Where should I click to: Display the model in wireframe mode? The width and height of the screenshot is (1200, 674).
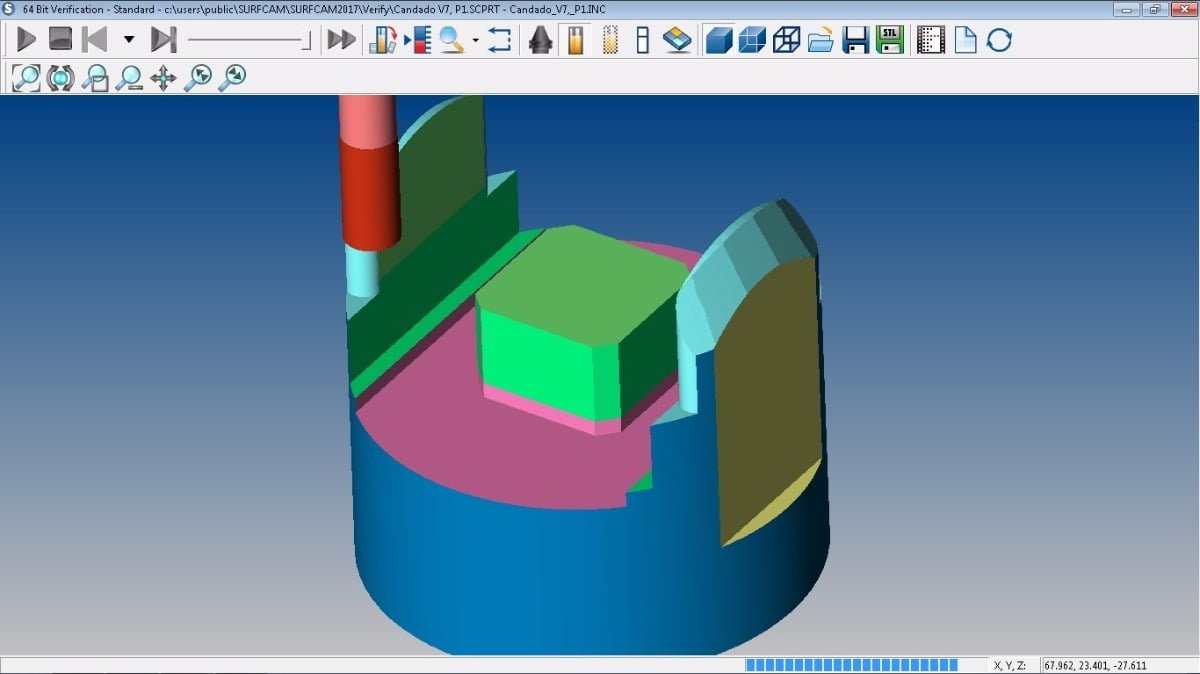[787, 41]
